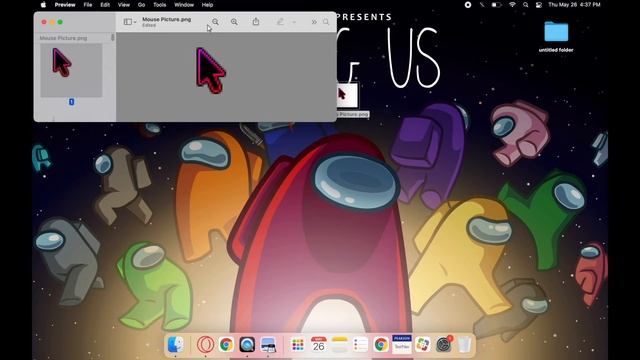Open the Go menu

tap(141, 5)
